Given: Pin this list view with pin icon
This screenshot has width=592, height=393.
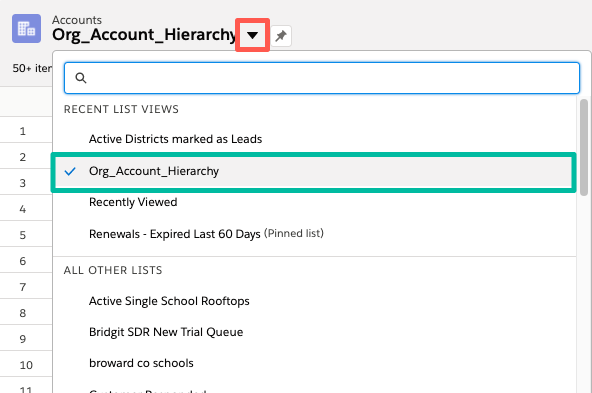Looking at the screenshot, I should [x=281, y=36].
